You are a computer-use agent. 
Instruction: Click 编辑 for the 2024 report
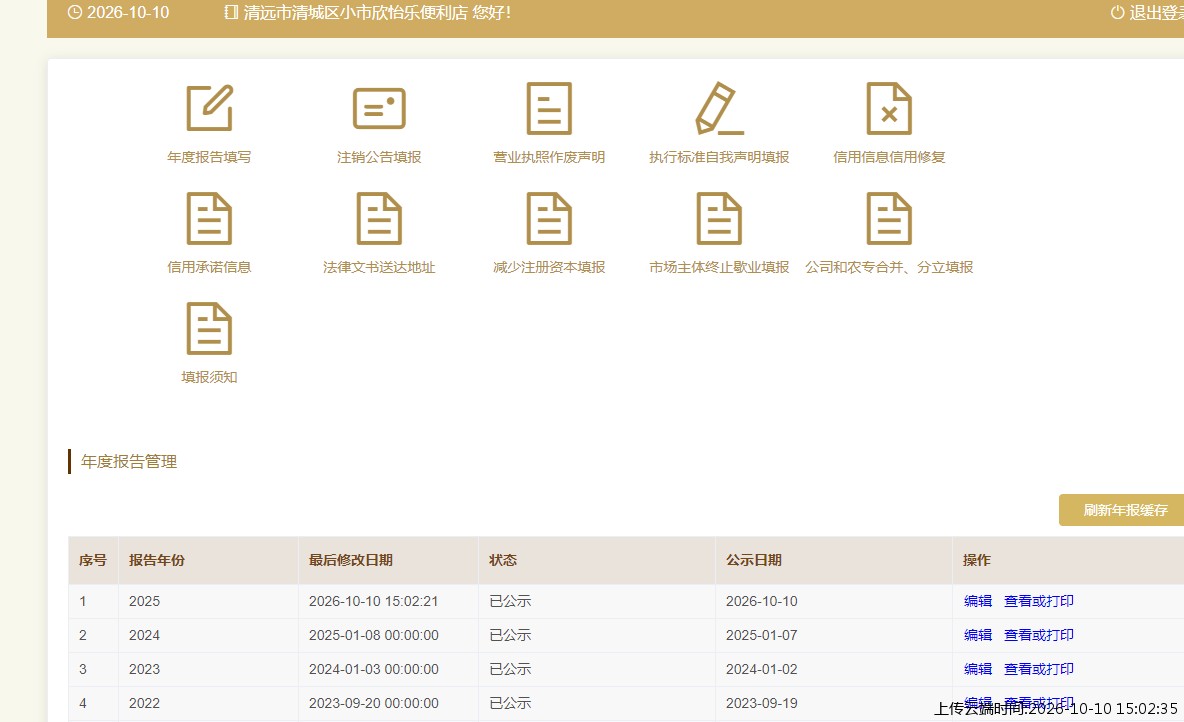[978, 635]
